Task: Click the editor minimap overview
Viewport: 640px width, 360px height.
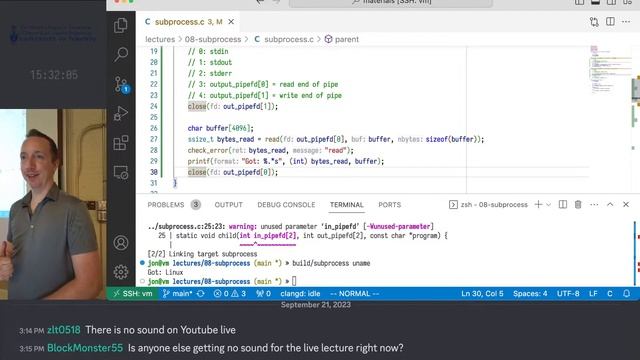Action: click(610, 69)
